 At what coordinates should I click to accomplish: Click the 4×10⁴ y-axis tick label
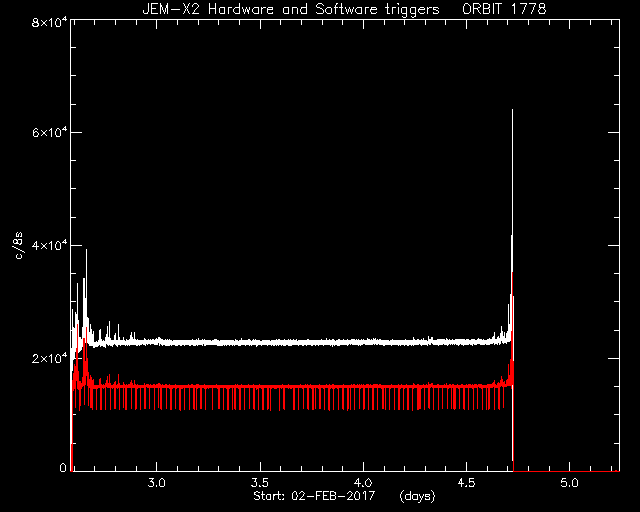pos(49,245)
